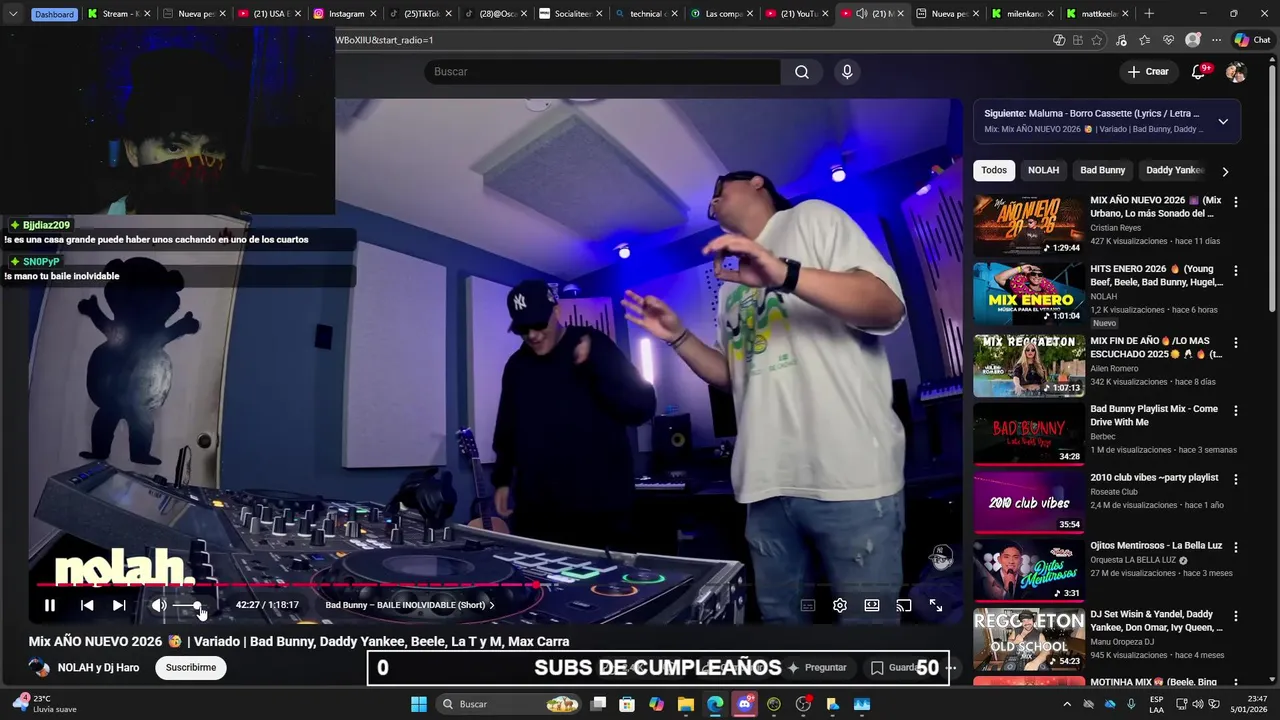Viewport: 1280px width, 720px height.
Task: Click the taskbar Buscar search box
Action: [510, 704]
